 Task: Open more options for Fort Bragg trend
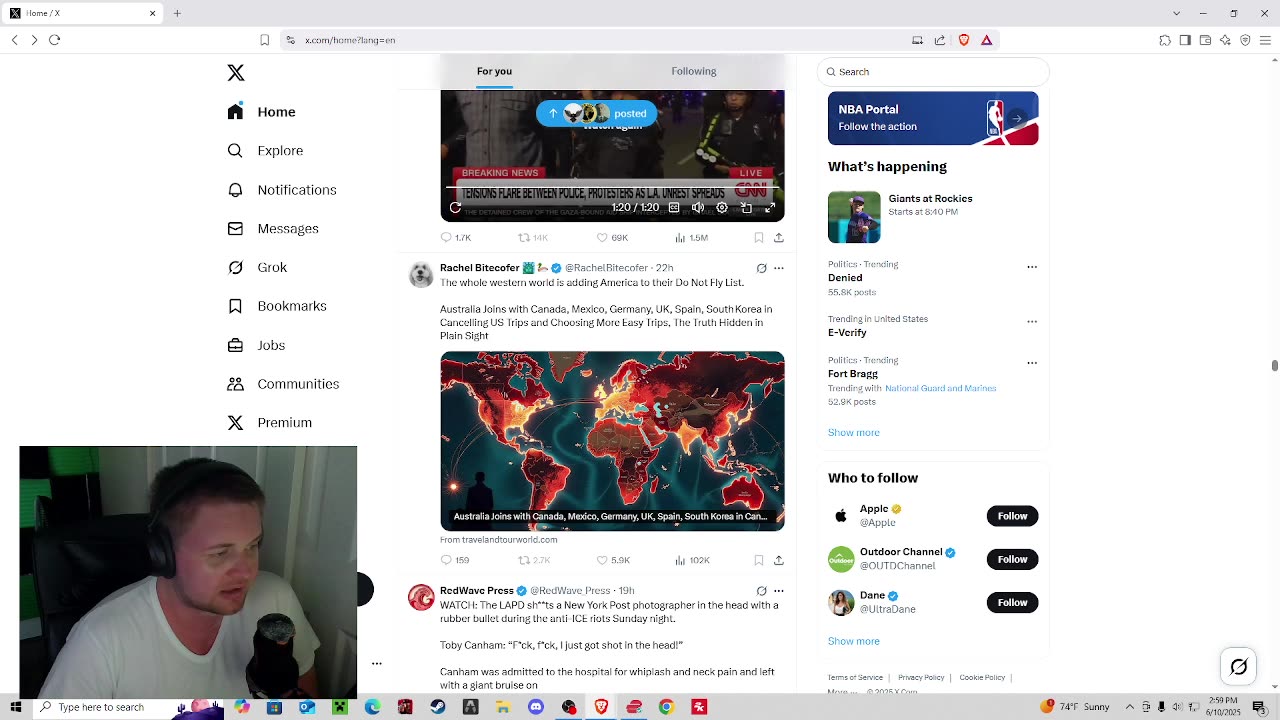(x=1032, y=363)
